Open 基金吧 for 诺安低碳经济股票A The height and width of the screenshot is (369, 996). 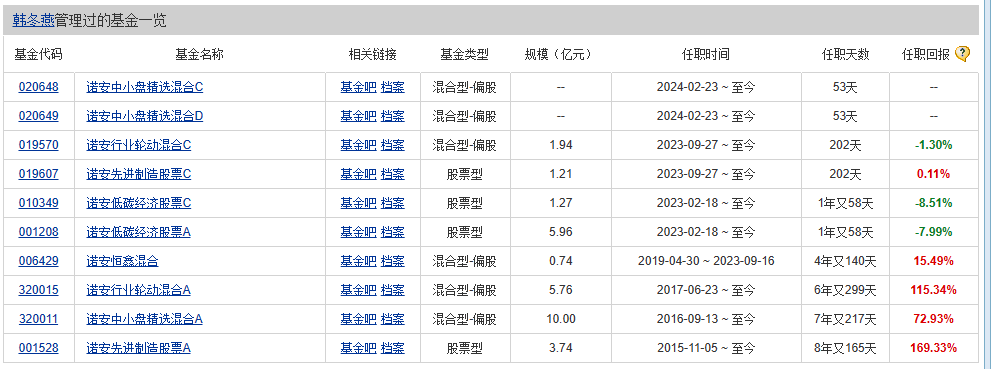(x=358, y=232)
